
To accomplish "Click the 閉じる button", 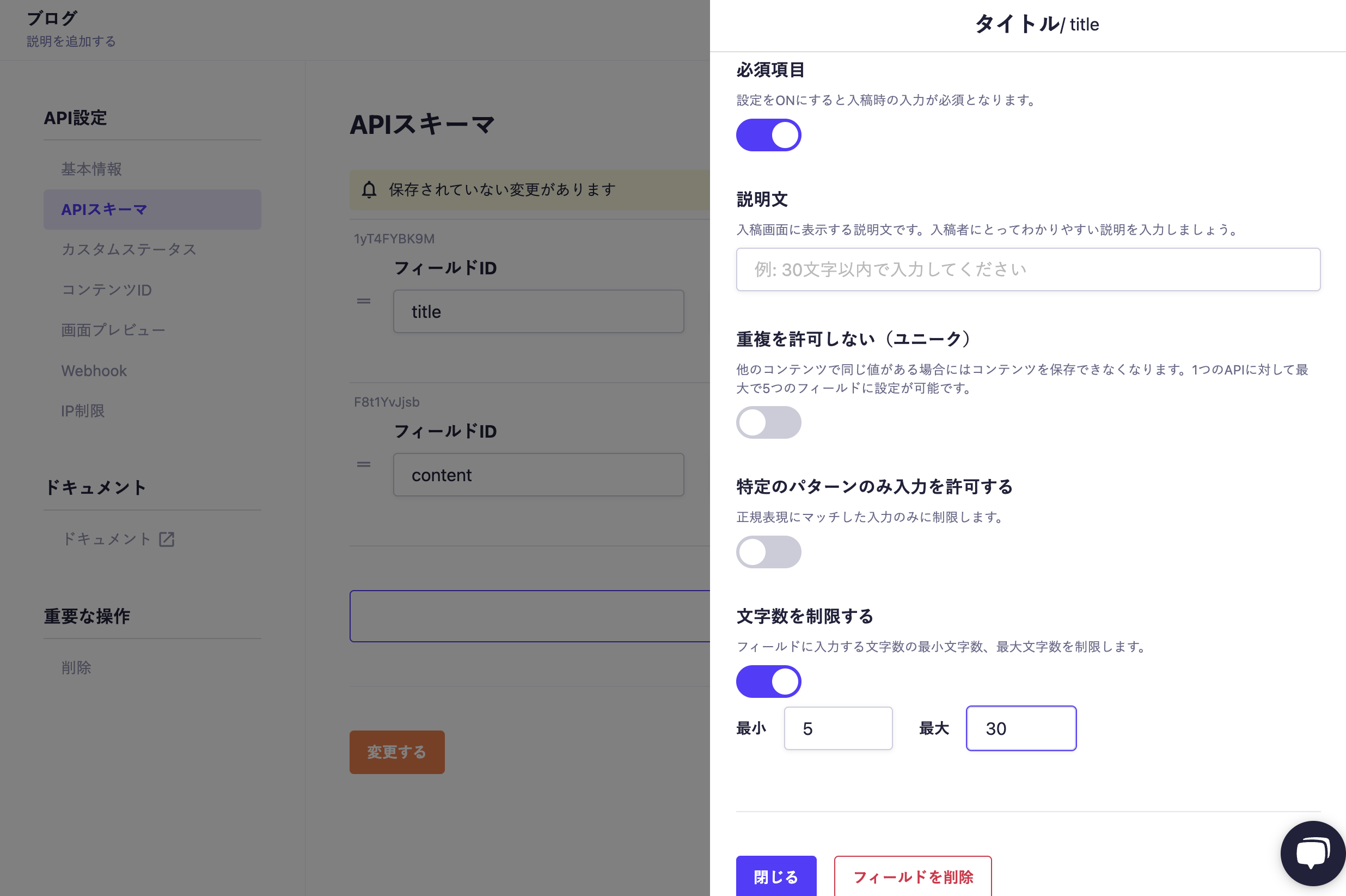I will [x=776, y=876].
